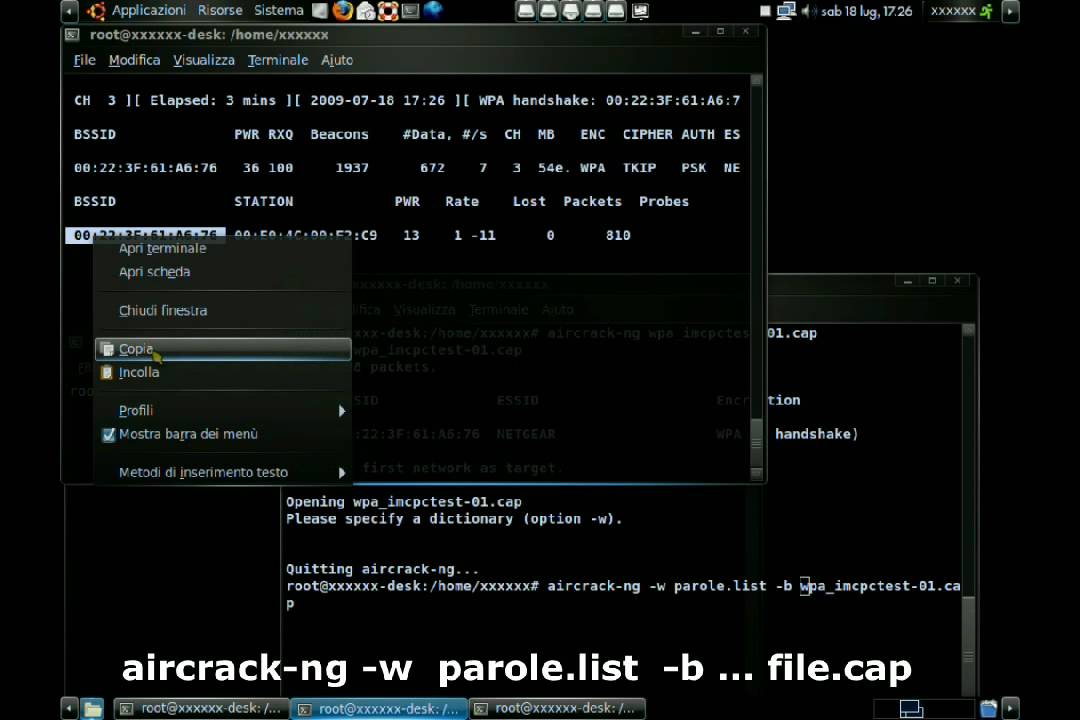Hide the top panel with left arrow
1080x720 pixels.
tap(69, 11)
